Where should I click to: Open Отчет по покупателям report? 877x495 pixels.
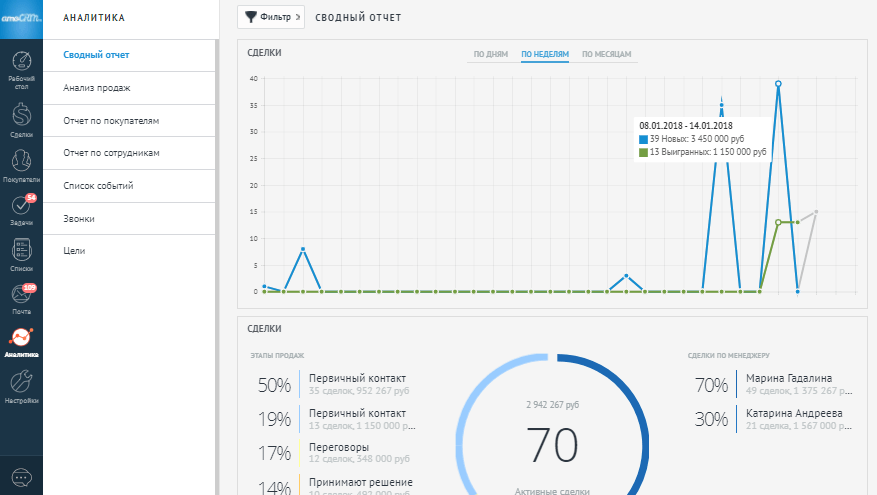click(111, 120)
